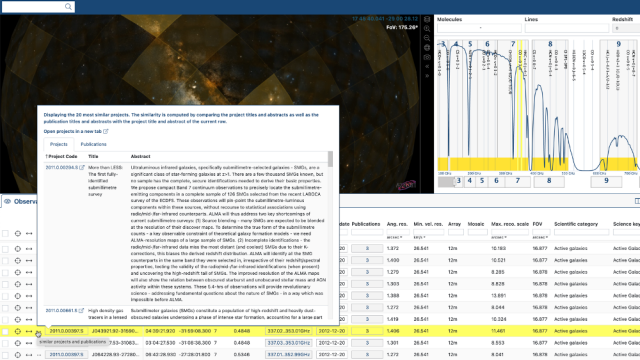Screen dimensions: 640x360
Task: Check the box on the bottom 06:43:28 row
Action: [x=5, y=355]
